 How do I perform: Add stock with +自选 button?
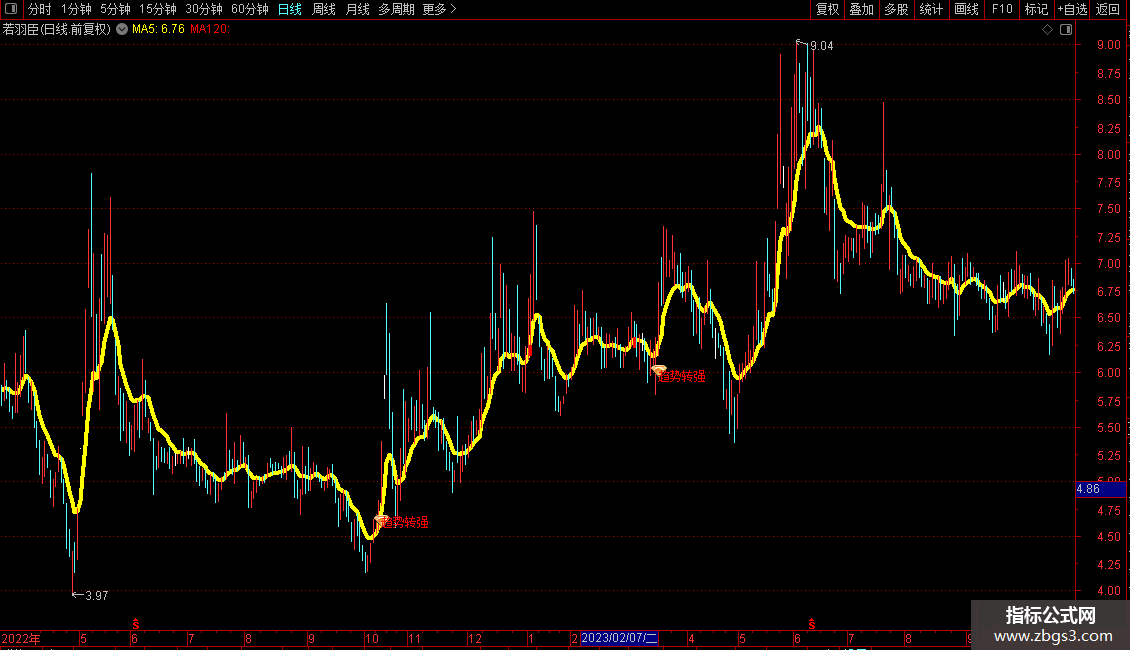(x=1072, y=9)
